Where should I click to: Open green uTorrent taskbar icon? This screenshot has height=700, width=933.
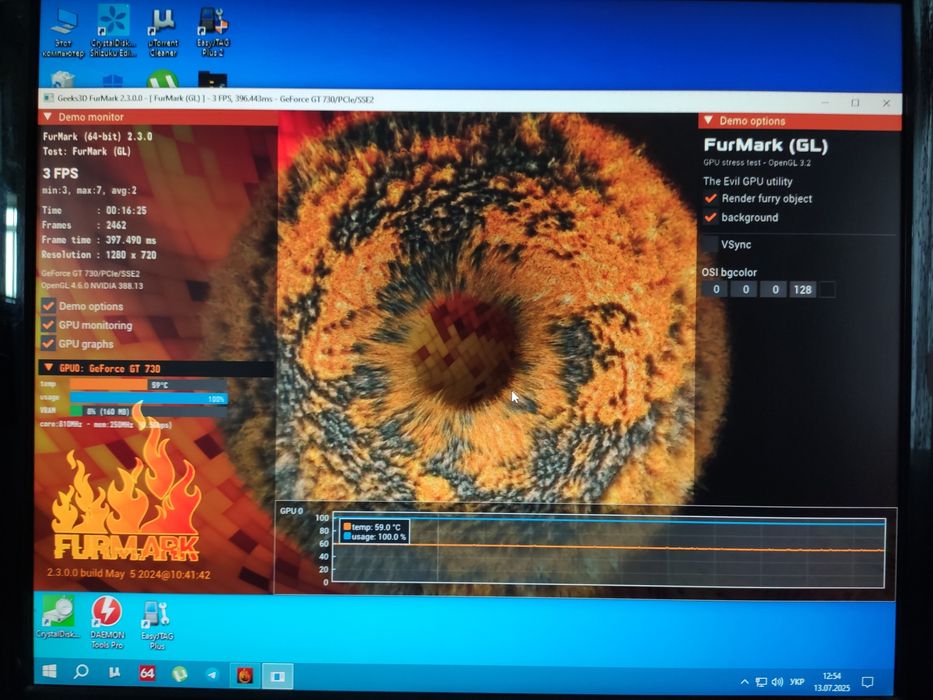(179, 674)
